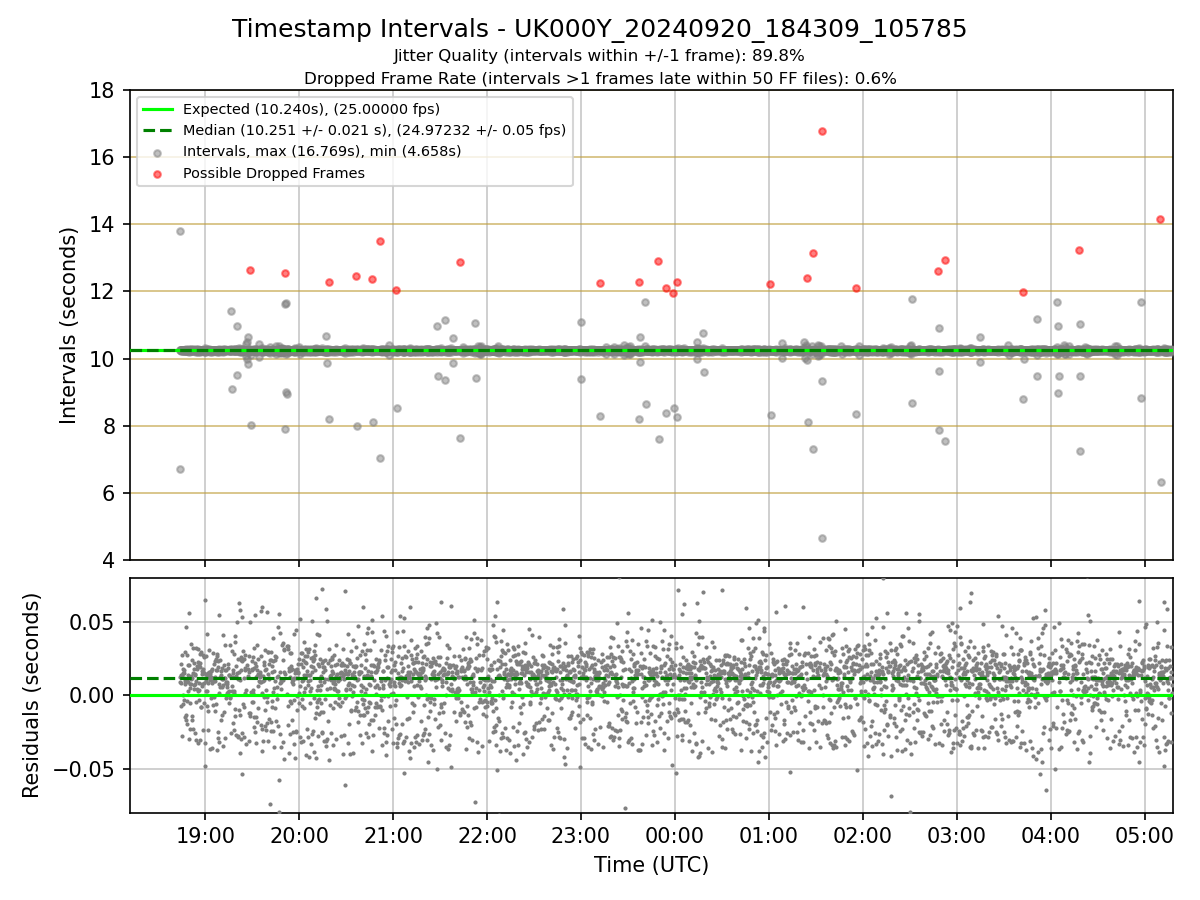Click the 'Median (10.251 +/- 0.021 s)' legend text
This screenshot has width=1200, height=900.
tap(374, 130)
